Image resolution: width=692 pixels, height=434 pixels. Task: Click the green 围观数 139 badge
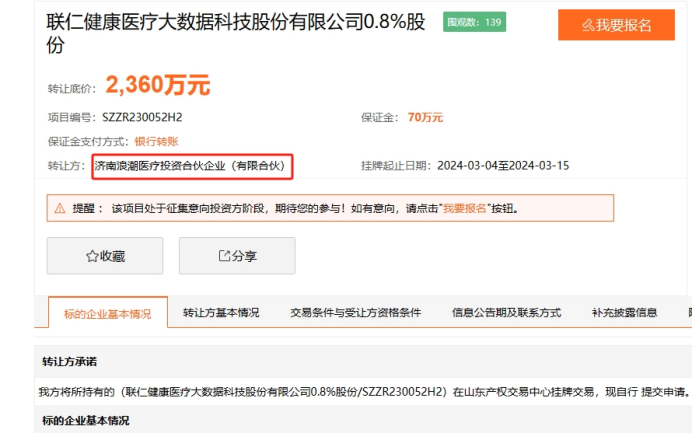coord(473,22)
